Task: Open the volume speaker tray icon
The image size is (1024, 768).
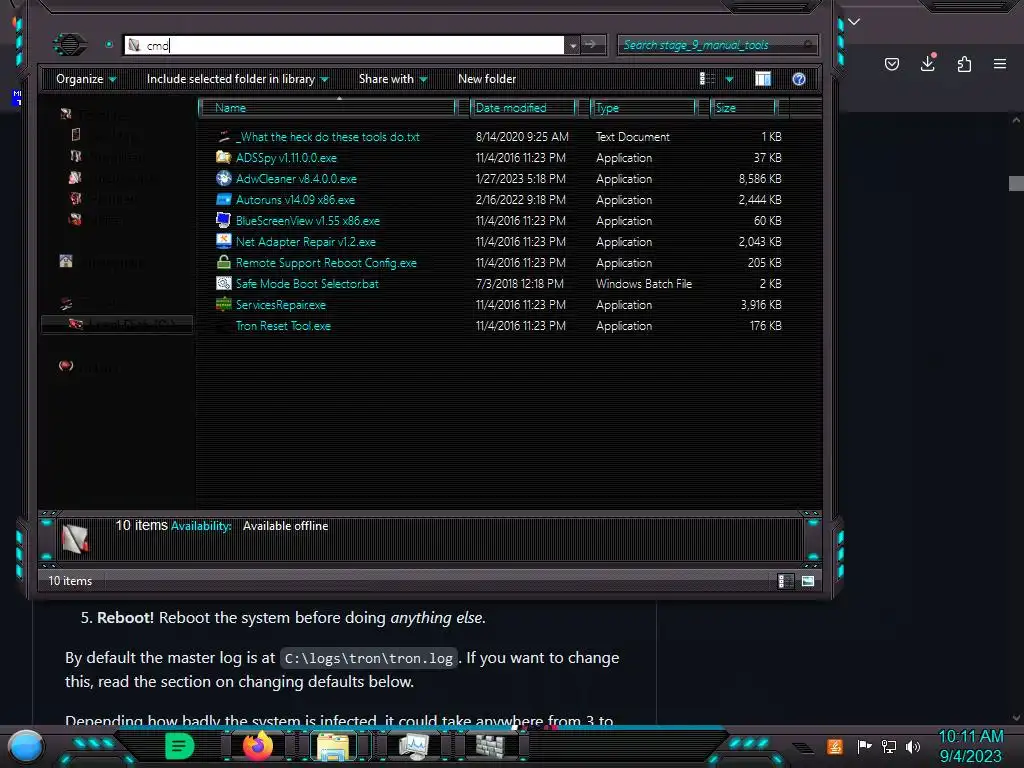Action: point(913,746)
